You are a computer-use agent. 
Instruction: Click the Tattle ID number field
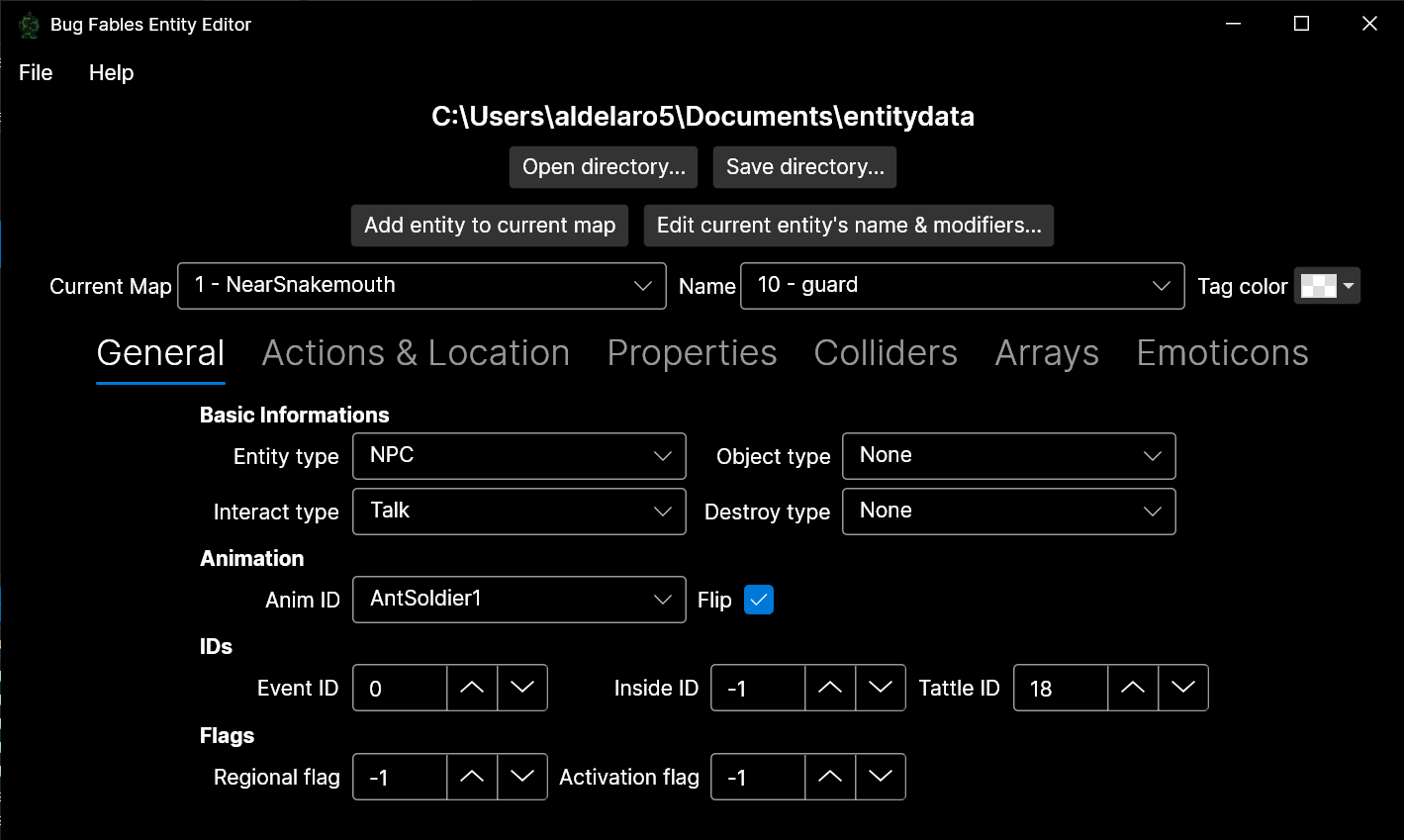point(1062,688)
